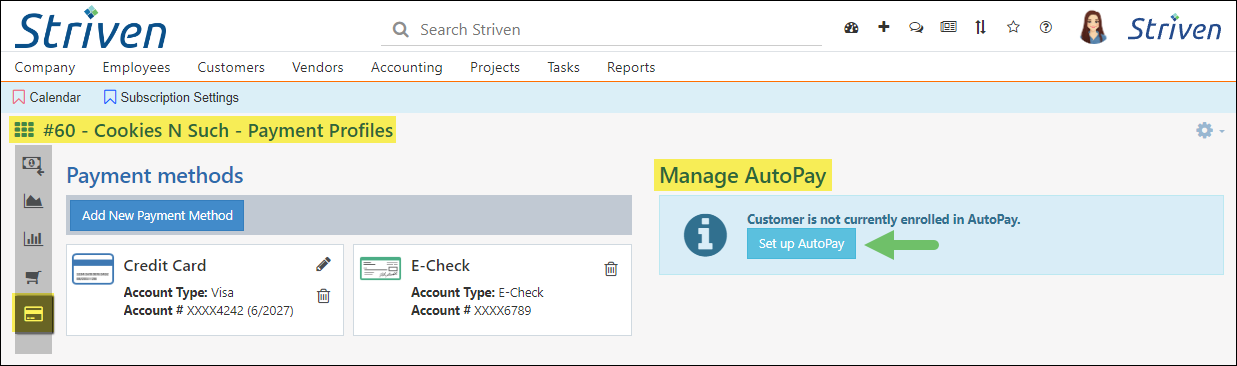The height and width of the screenshot is (366, 1237).
Task: Click the Manage AutoPay heading
Action: [743, 176]
